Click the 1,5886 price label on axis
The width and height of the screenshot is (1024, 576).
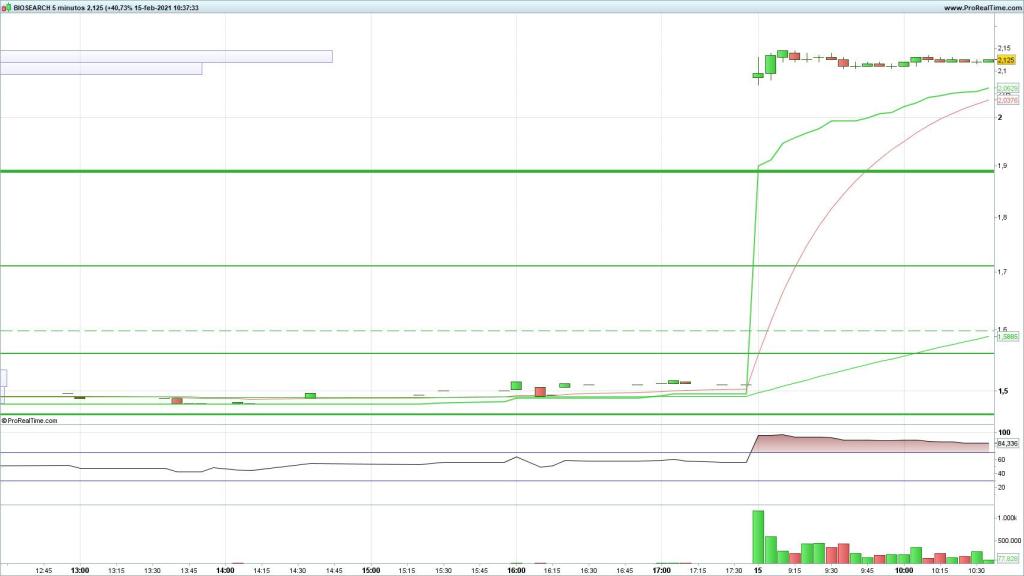point(1007,337)
